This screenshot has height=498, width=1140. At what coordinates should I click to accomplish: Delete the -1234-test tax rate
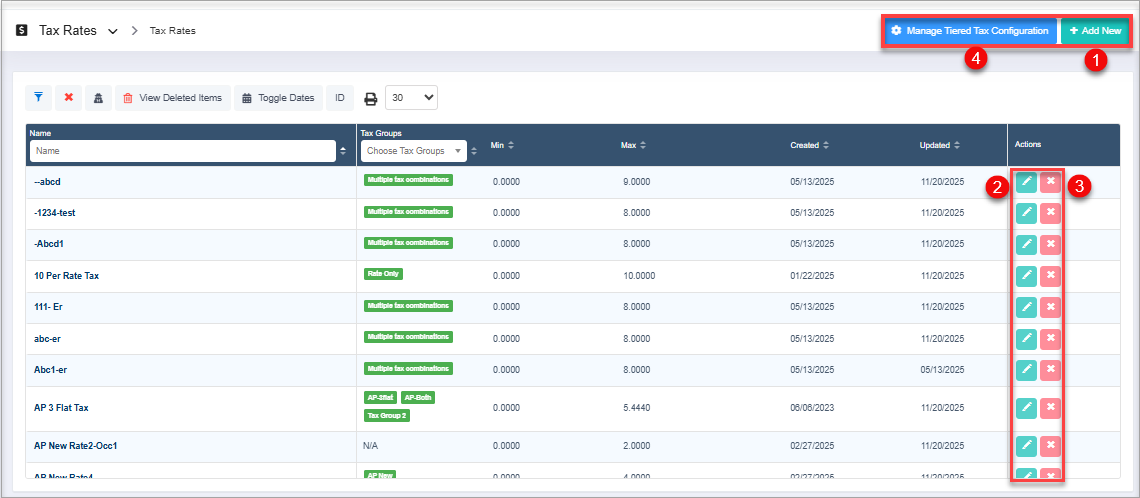point(1050,213)
